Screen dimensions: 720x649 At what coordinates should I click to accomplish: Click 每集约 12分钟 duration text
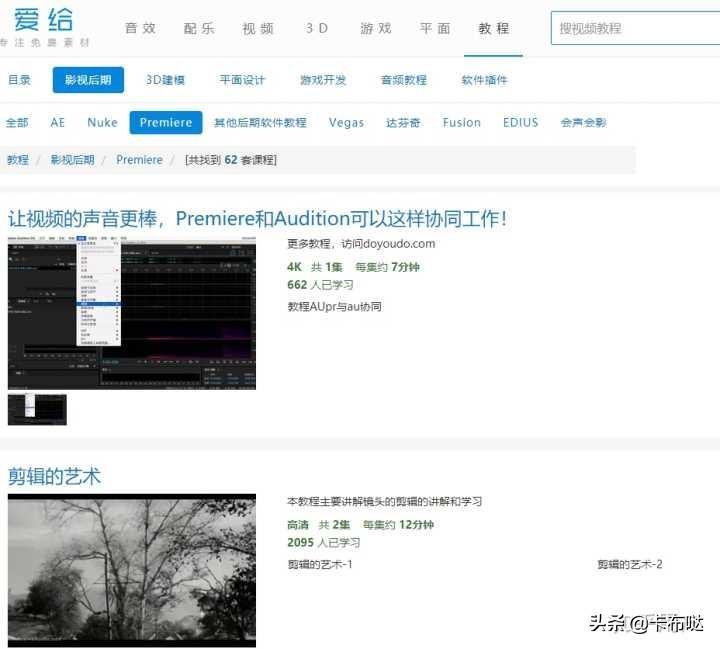399,525
